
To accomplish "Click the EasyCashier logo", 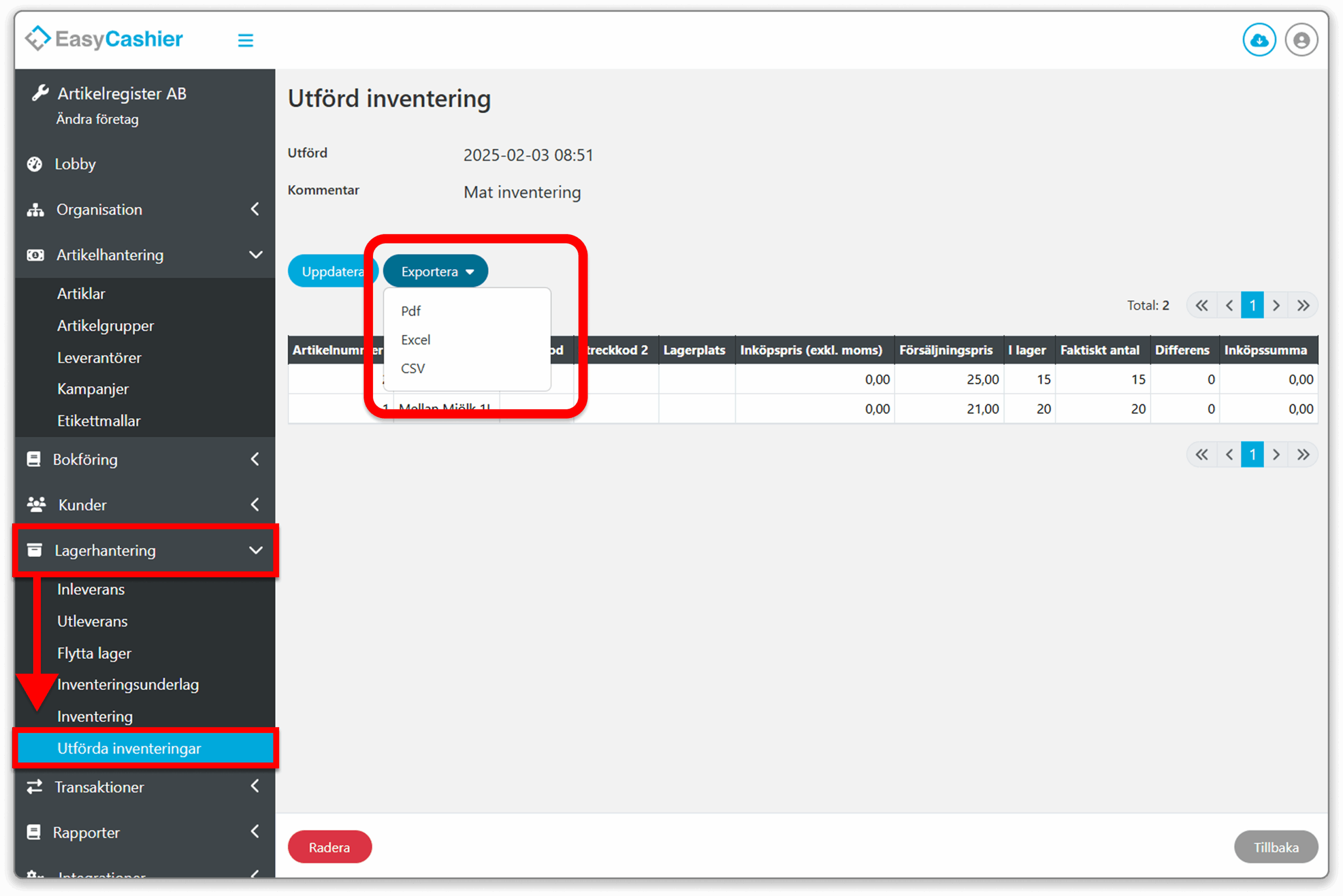I will [104, 39].
